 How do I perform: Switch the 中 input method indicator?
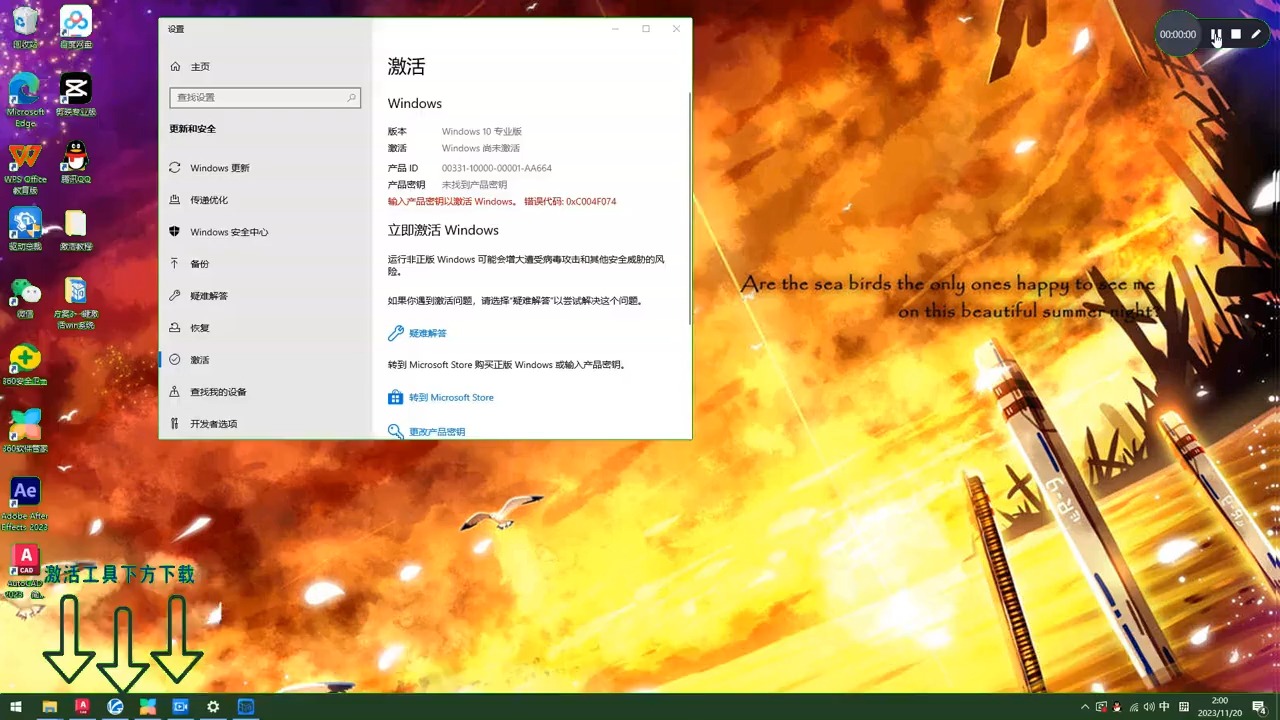point(1166,706)
